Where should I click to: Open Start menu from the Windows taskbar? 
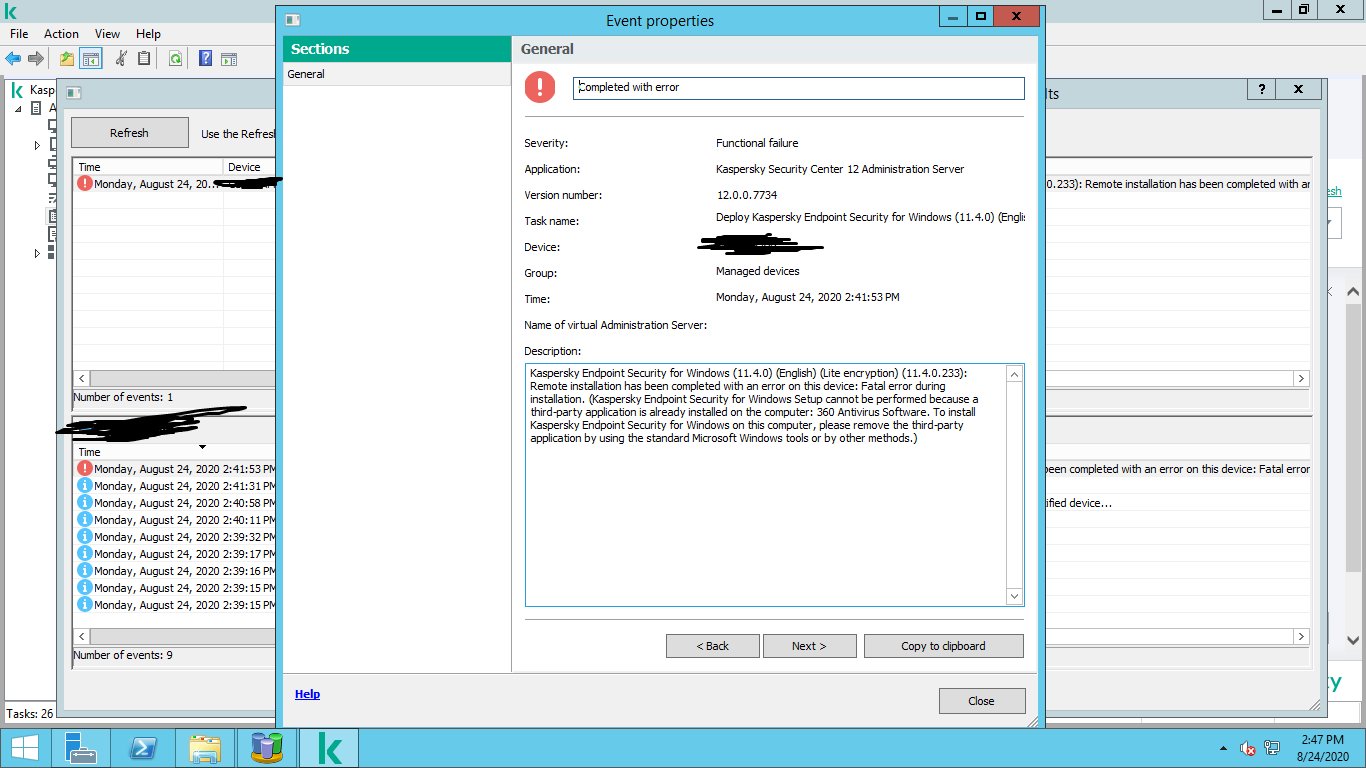[x=25, y=748]
